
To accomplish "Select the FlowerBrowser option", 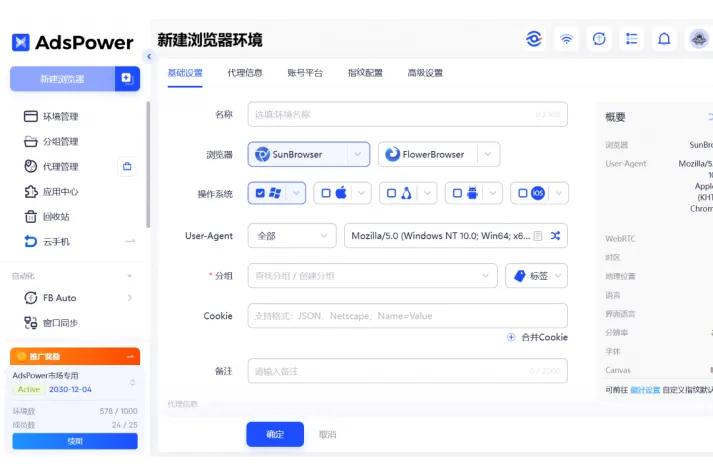I will point(428,154).
